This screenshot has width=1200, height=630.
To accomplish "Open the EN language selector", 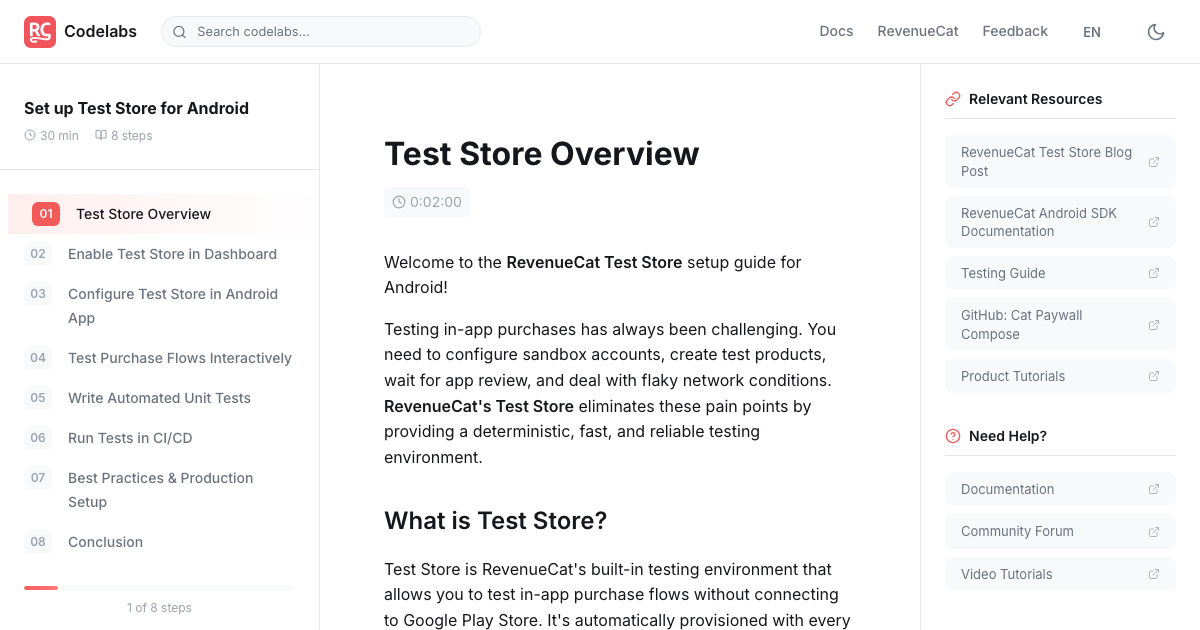I will 1092,32.
